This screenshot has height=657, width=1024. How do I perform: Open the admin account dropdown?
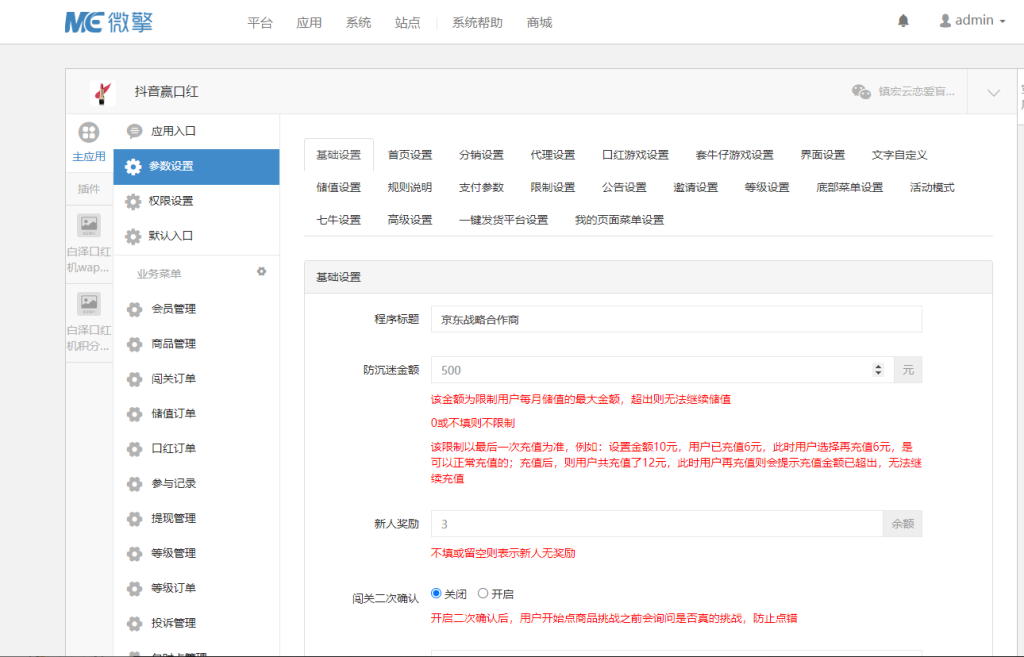pyautogui.click(x=970, y=19)
